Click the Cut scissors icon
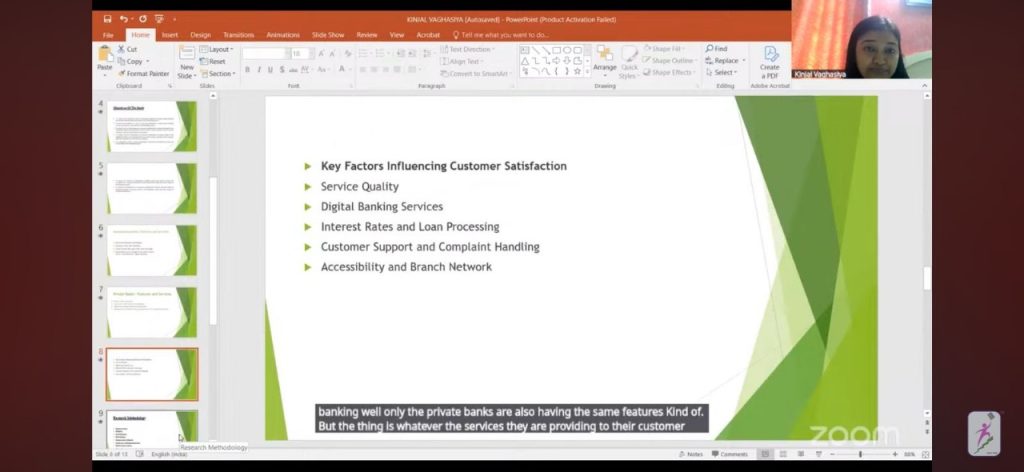Screen dimensions: 1024x472 click(x=121, y=49)
